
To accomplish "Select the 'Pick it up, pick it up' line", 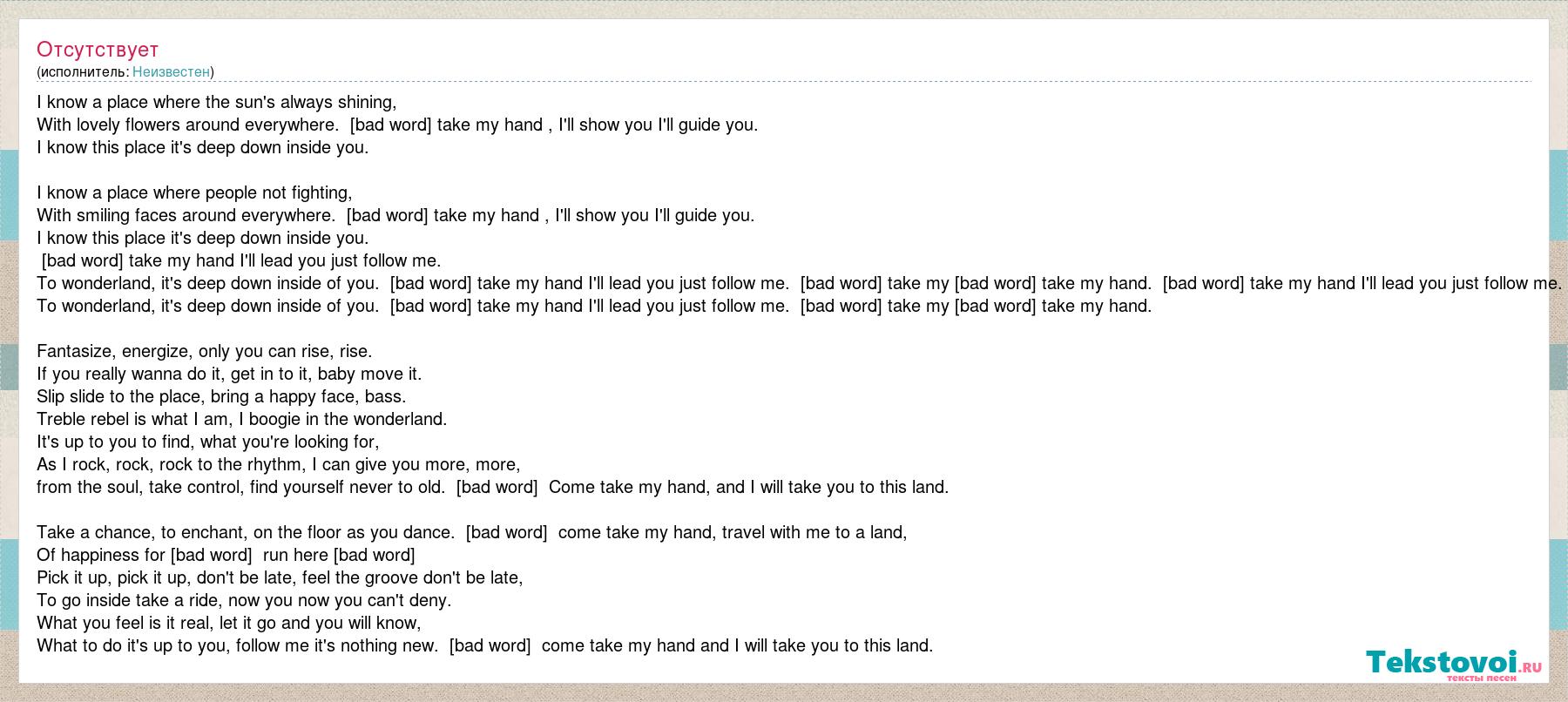I will 280,577.
